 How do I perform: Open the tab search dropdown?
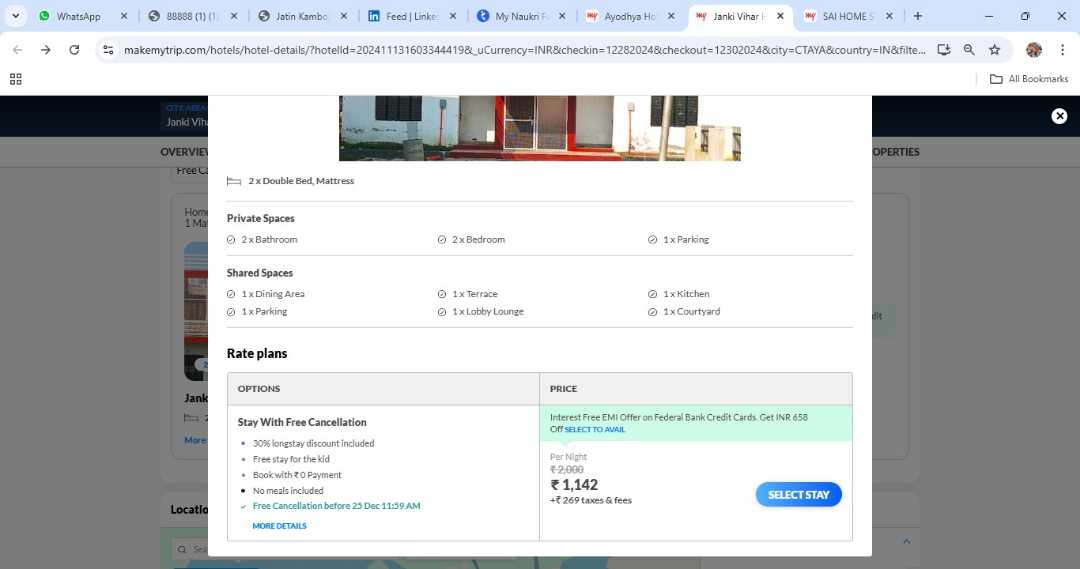[15, 16]
